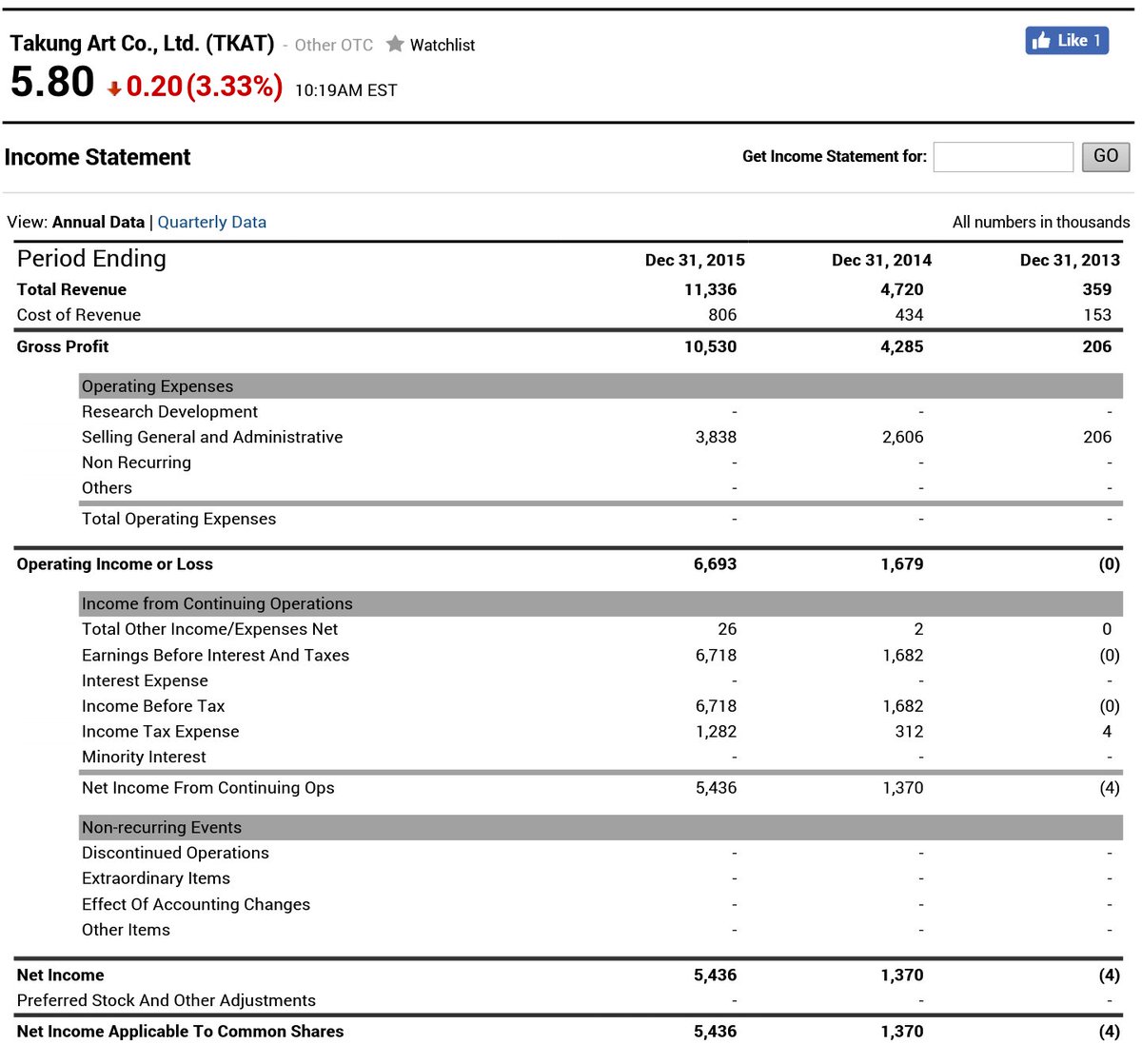Click Preferred Stock And Other Adjustments label

pos(167,1000)
